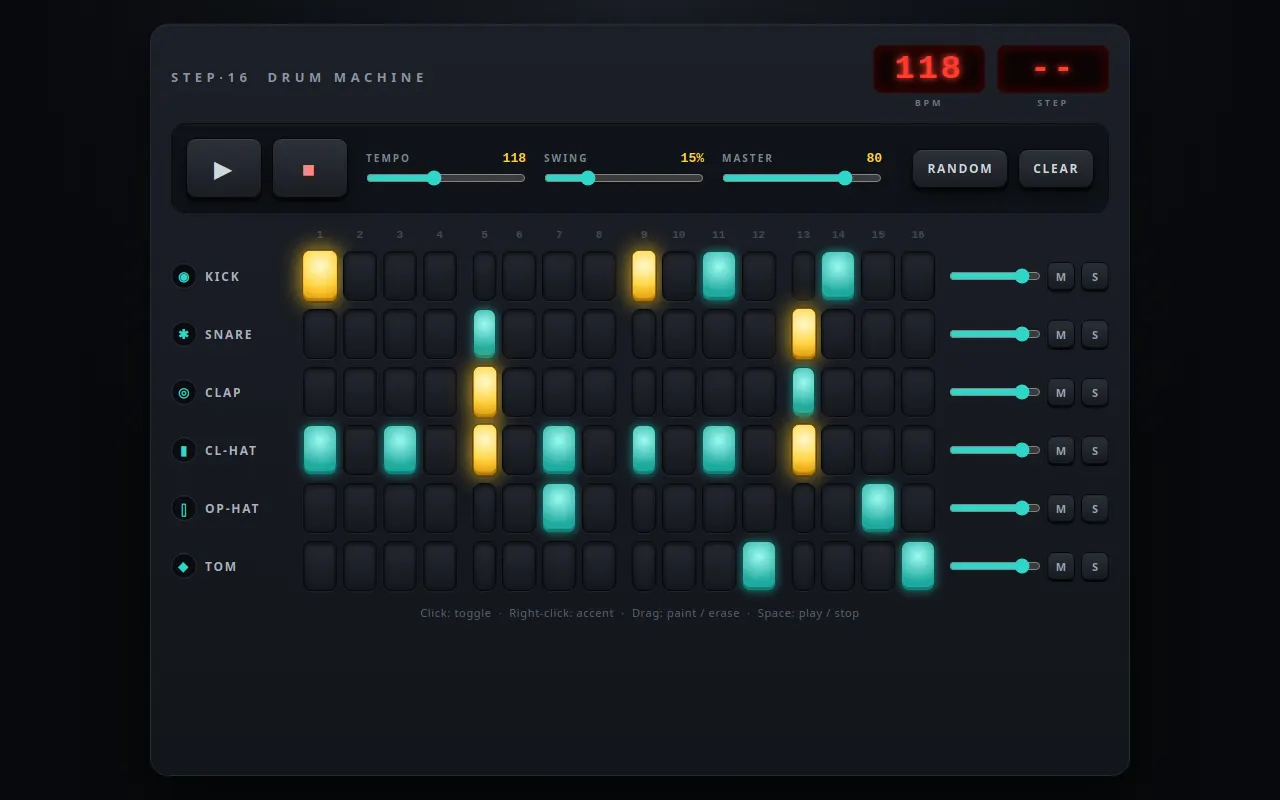The image size is (1280, 800).
Task: Toggle Snare step 13 accented pad
Action: click(x=804, y=334)
